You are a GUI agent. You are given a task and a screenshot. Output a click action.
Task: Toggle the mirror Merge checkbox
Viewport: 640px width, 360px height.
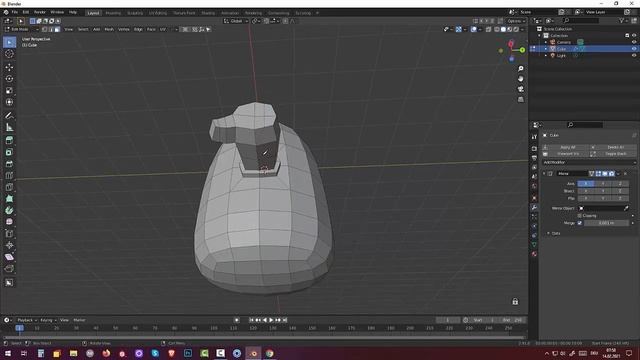[x=580, y=223]
